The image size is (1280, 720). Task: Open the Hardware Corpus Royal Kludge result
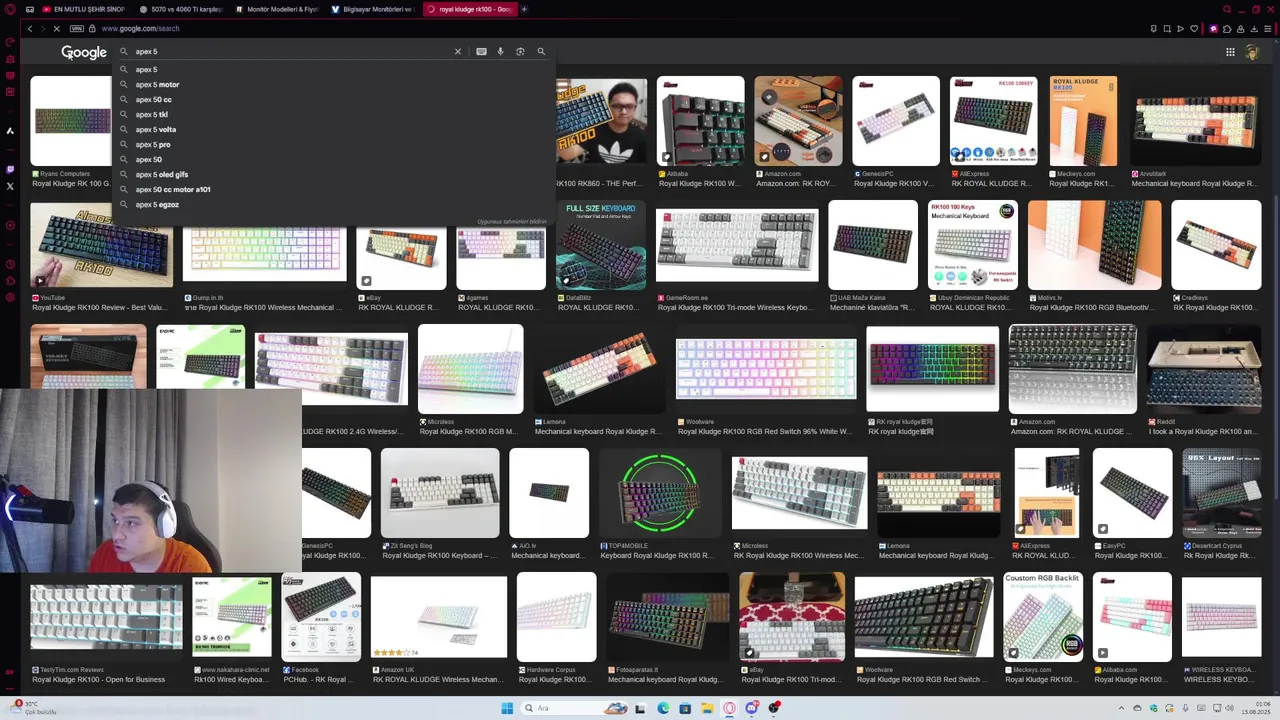tap(556, 617)
